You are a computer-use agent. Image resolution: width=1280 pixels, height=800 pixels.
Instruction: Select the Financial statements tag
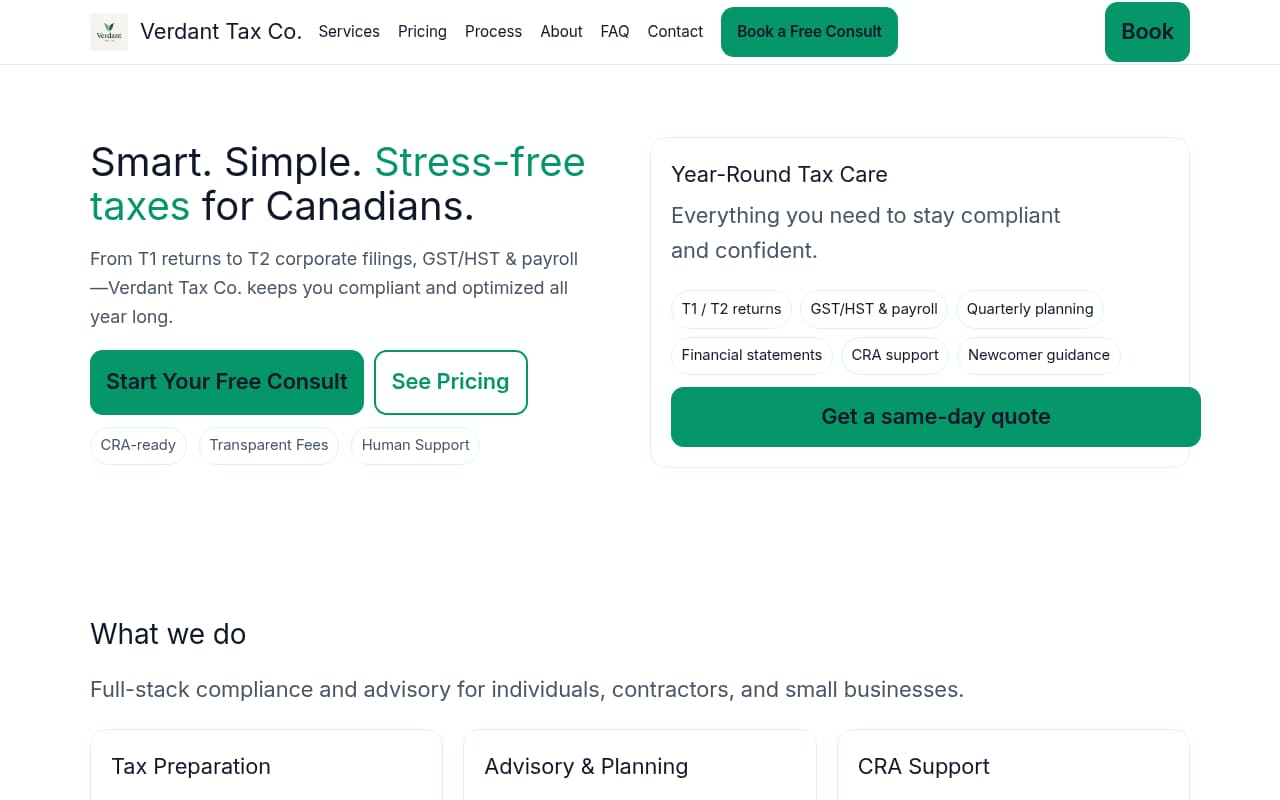tap(751, 355)
